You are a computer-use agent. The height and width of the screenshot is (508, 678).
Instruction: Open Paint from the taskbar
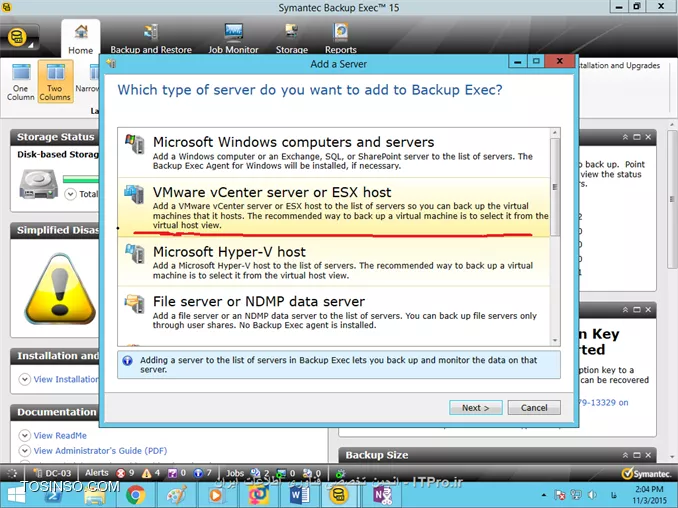coord(176,495)
